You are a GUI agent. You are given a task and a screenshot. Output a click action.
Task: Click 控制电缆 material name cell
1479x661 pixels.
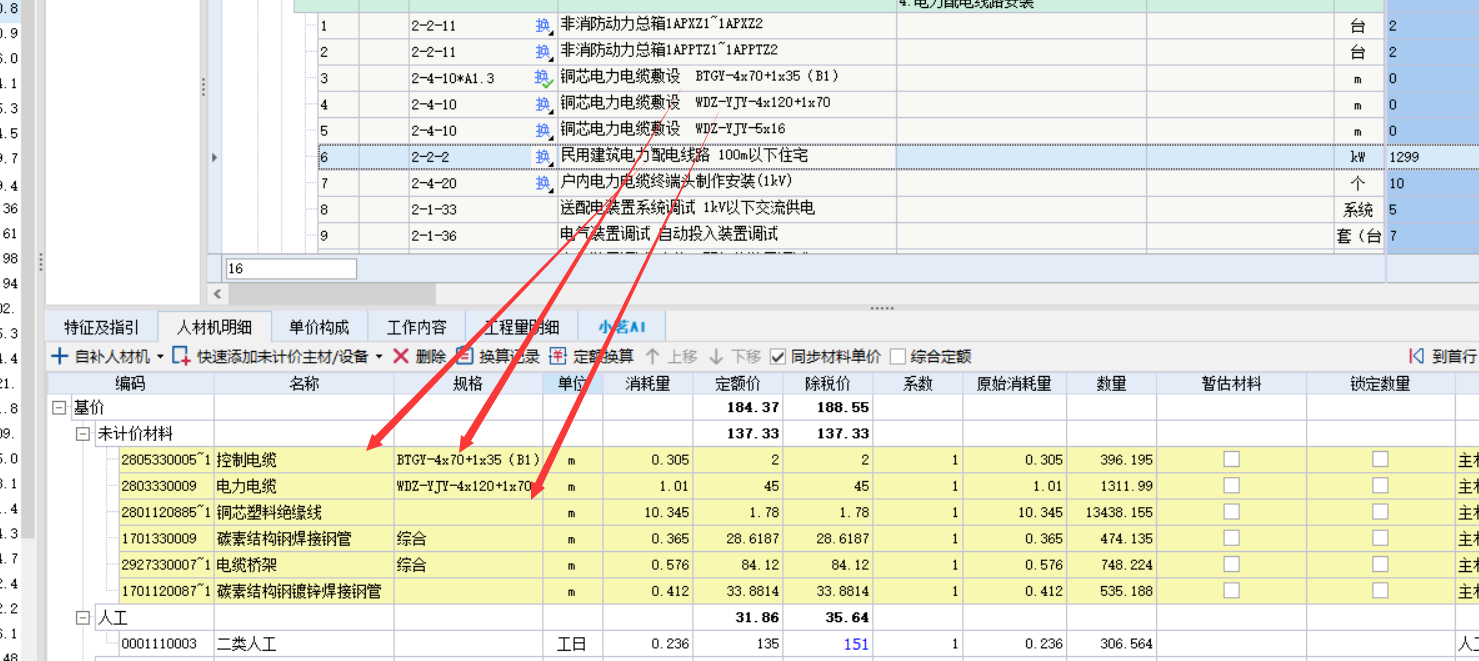pyautogui.click(x=304, y=460)
